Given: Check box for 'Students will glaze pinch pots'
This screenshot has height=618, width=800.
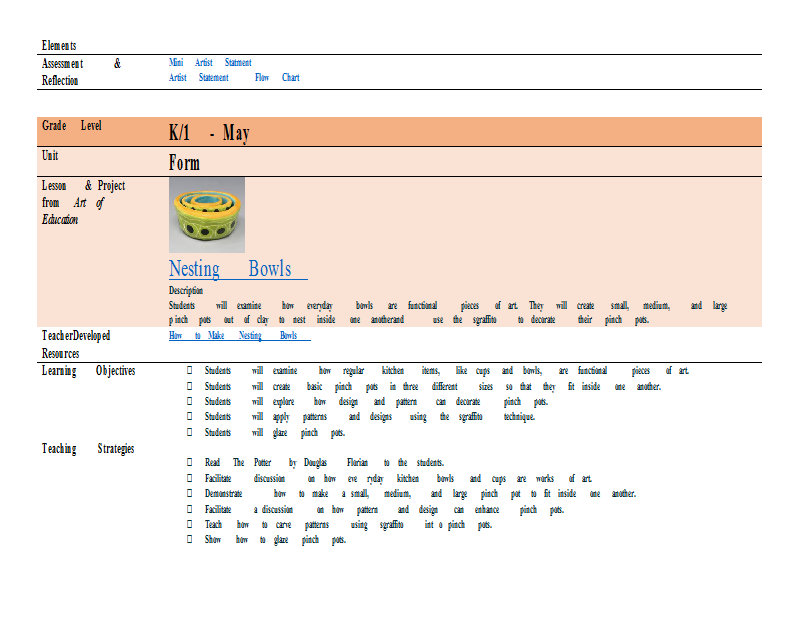Looking at the screenshot, I should click(189, 432).
